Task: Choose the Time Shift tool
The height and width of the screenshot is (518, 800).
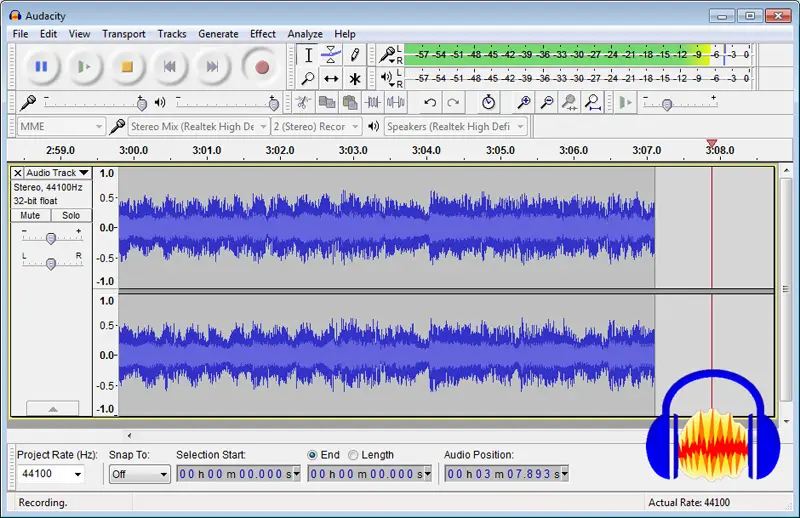Action: coord(331,78)
